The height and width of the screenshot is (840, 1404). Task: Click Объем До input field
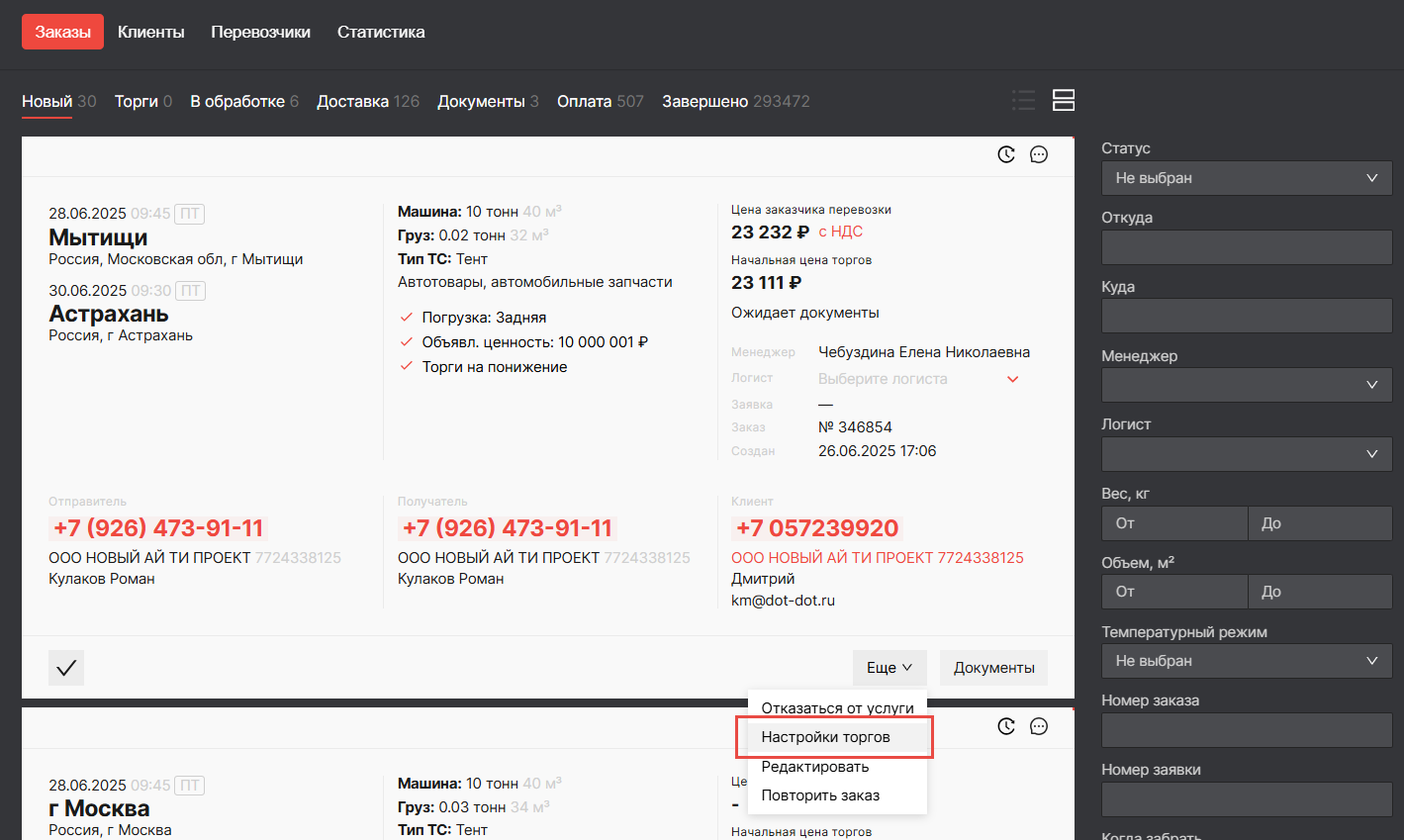1320,592
